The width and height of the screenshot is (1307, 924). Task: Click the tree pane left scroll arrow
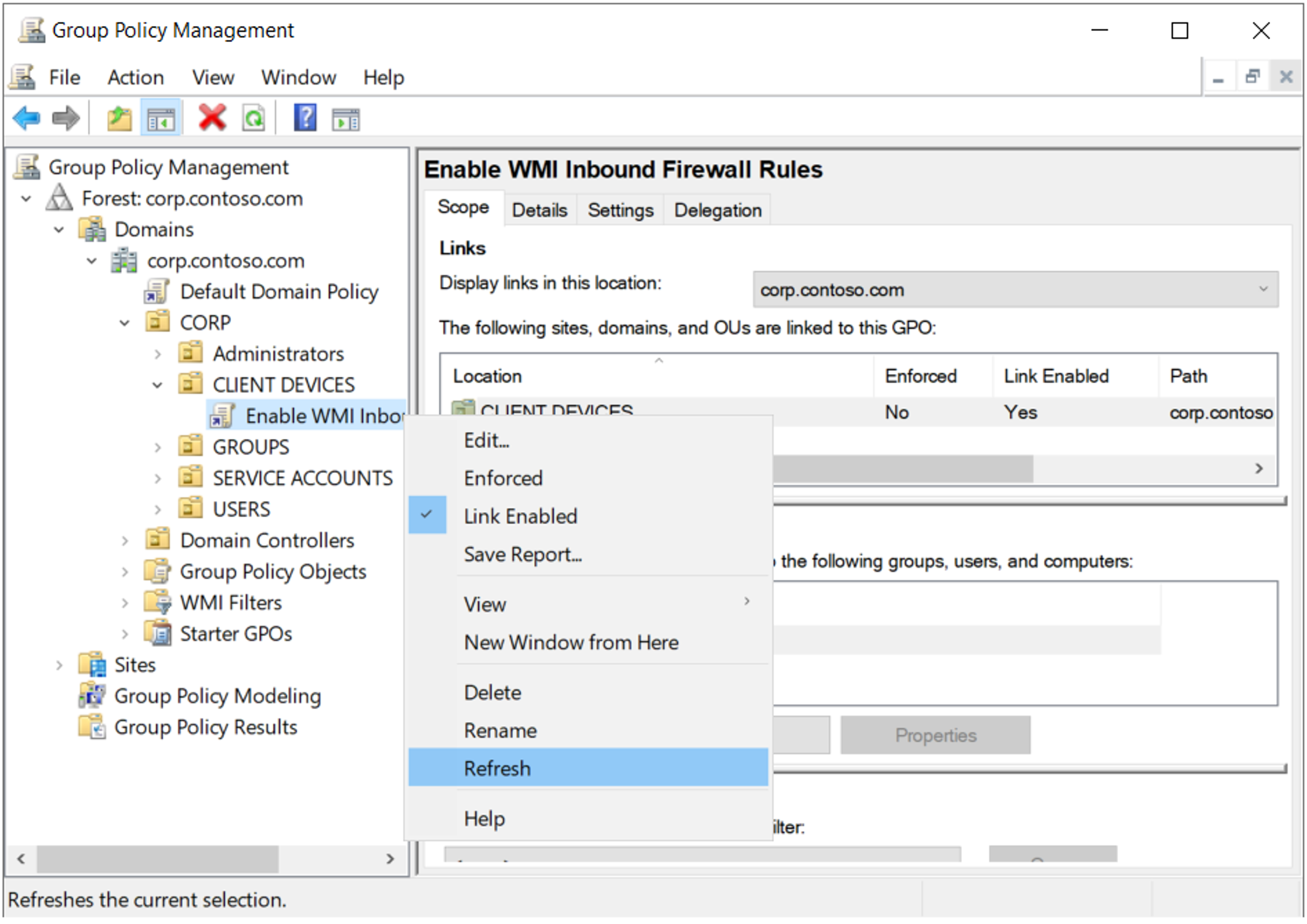click(x=21, y=859)
